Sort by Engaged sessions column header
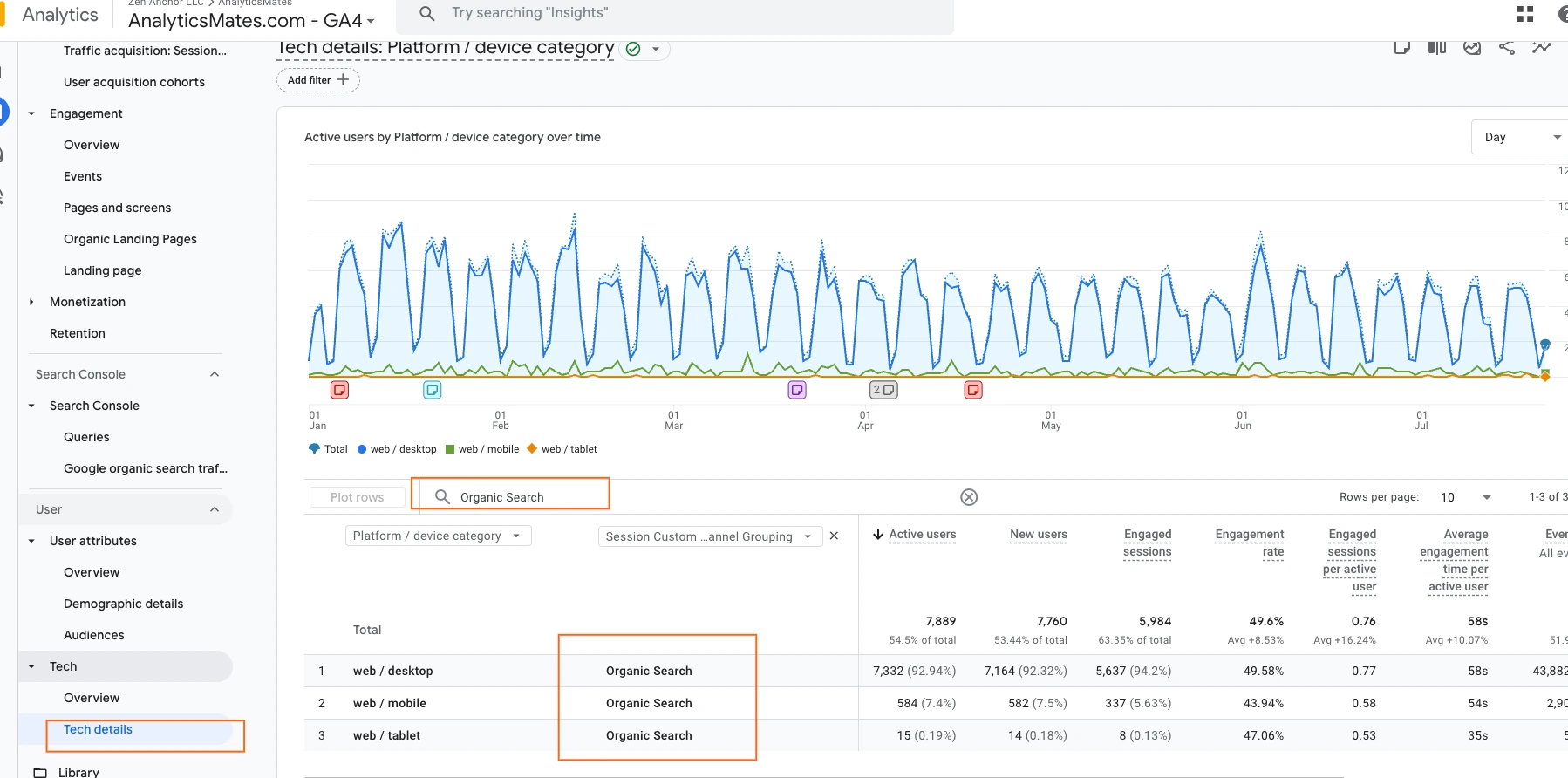Viewport: 1568px width, 778px height. click(x=1147, y=543)
